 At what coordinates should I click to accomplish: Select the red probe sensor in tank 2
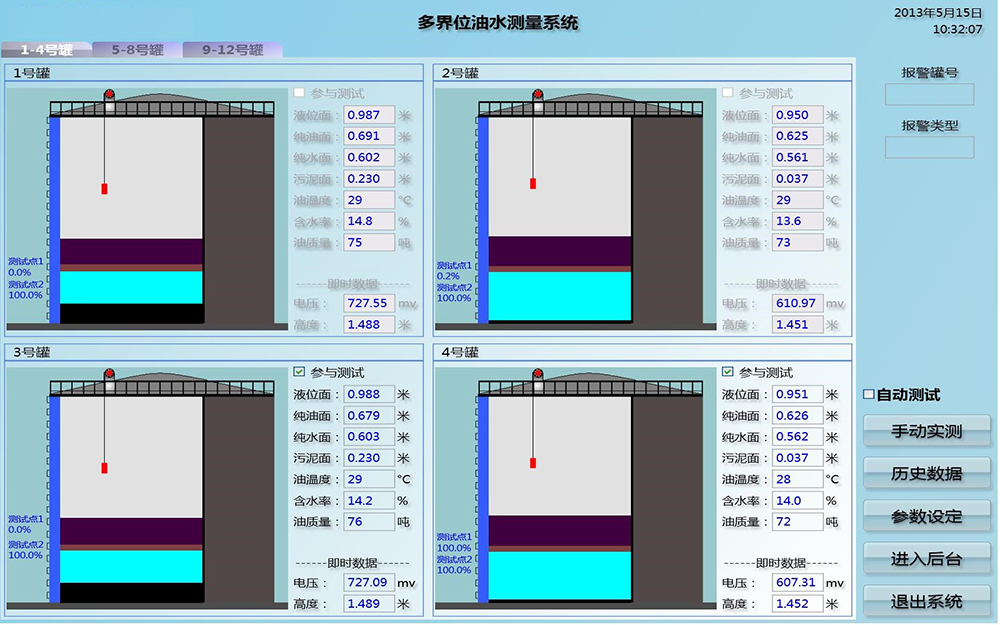click(x=533, y=183)
